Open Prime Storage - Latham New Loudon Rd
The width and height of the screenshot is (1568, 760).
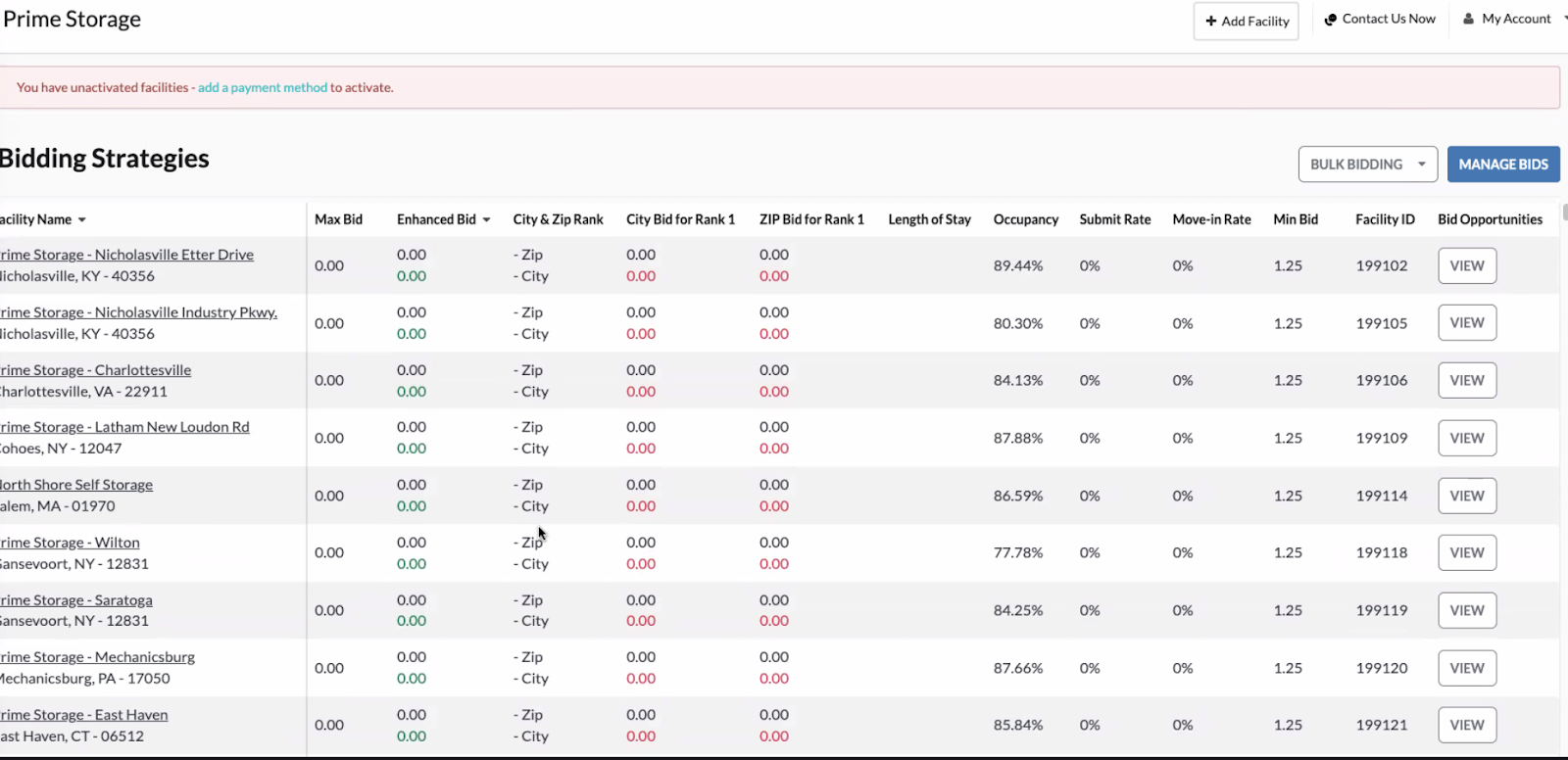pyautogui.click(x=124, y=427)
